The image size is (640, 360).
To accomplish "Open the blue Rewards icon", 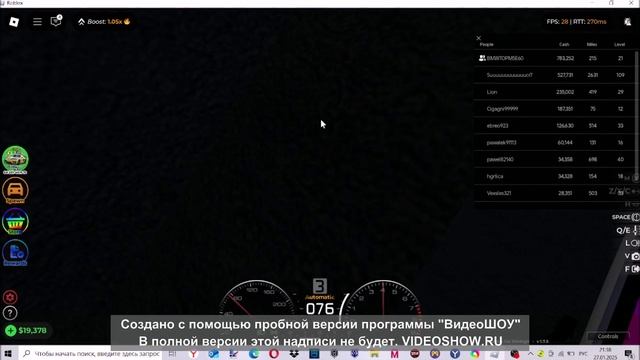I will pos(15,253).
